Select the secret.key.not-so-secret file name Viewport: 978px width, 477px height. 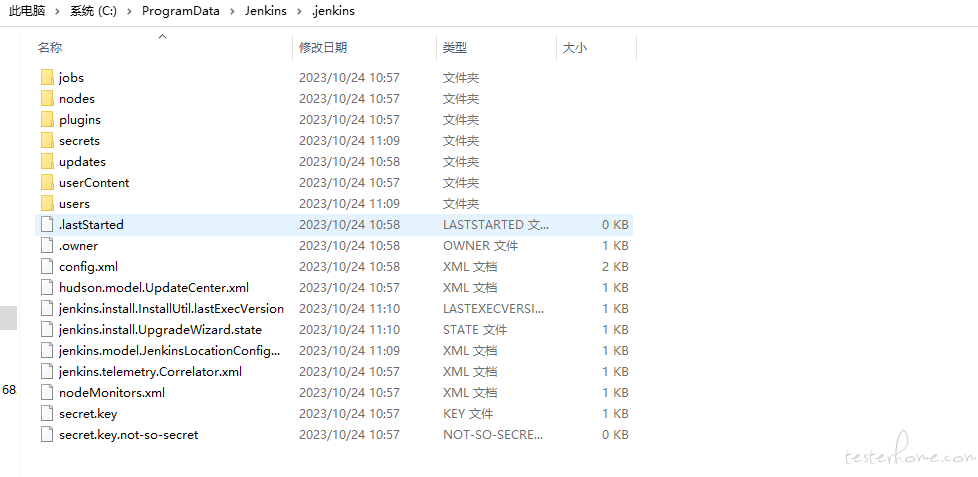pos(128,435)
